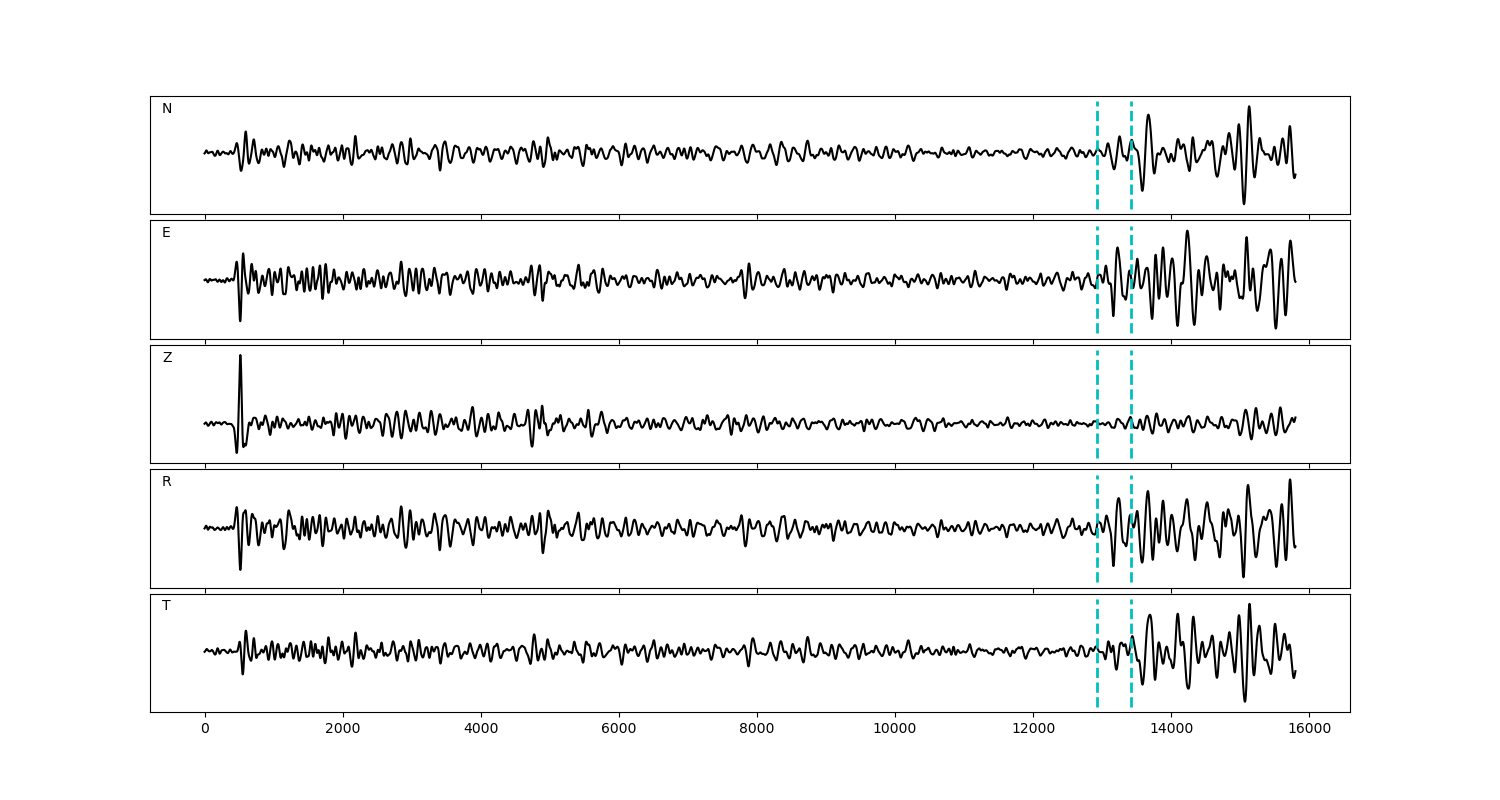Click the N channel label
The width and height of the screenshot is (1500, 800).
click(x=167, y=109)
